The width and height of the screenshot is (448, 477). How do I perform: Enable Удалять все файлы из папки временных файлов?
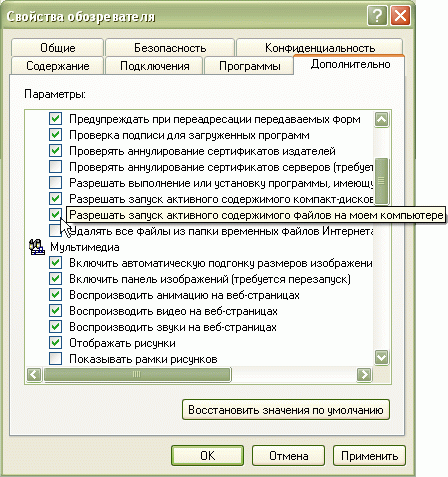(x=55, y=231)
